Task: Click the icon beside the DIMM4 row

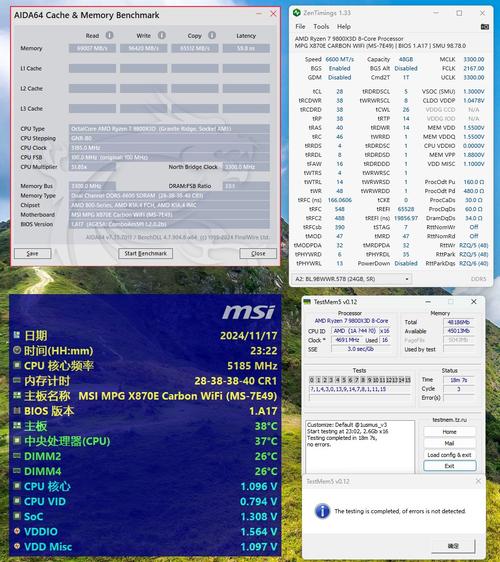Action: coord(17,471)
